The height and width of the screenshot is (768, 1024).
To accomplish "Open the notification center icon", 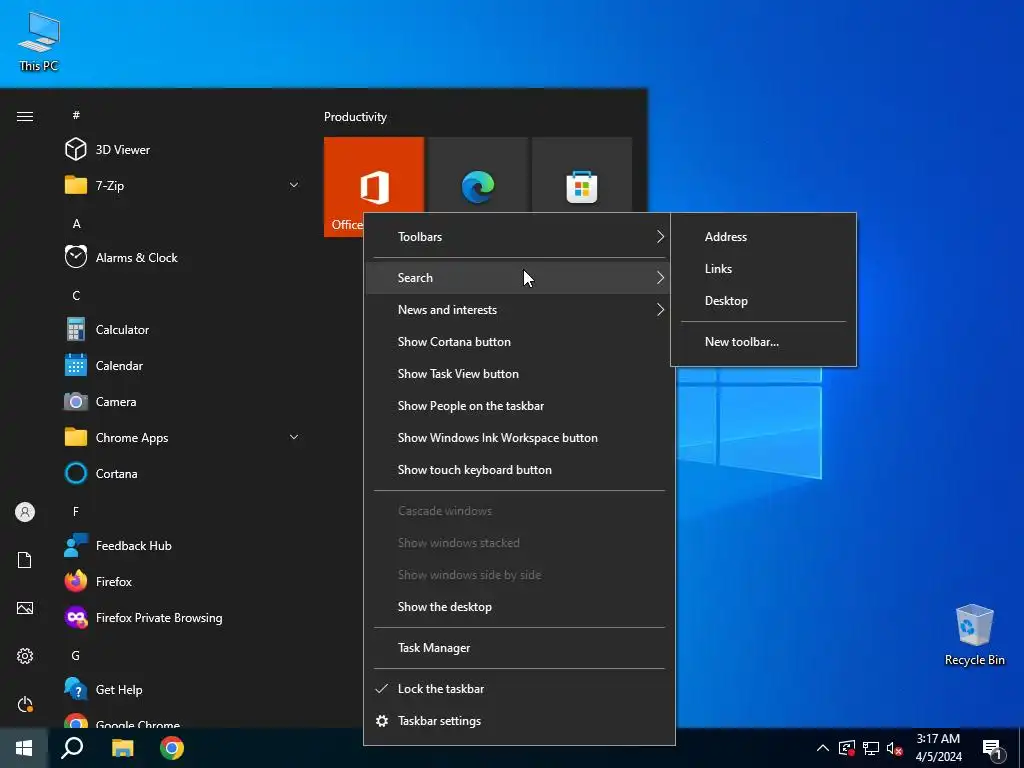I will (x=993, y=750).
